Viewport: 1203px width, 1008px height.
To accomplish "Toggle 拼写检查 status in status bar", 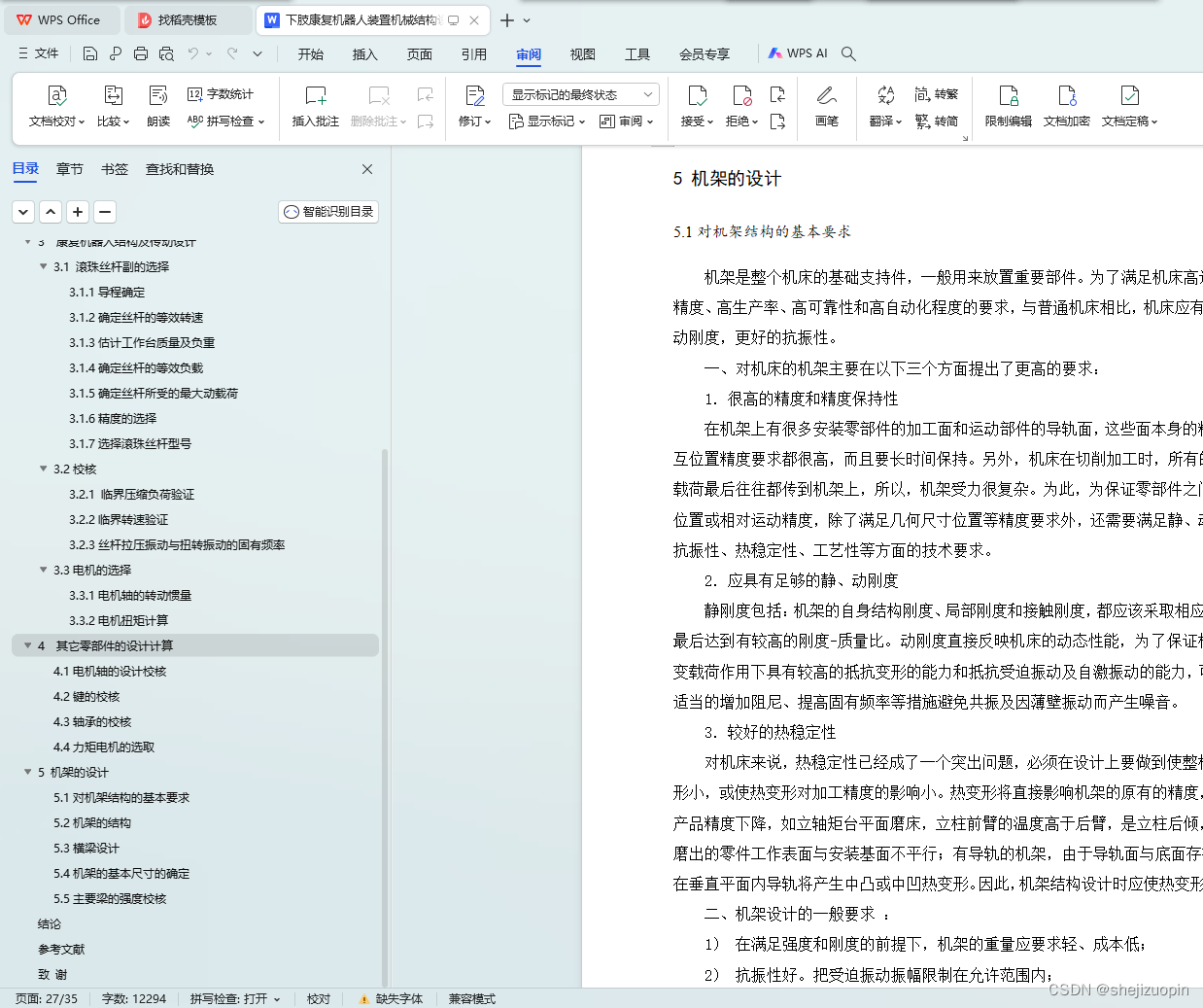I will [235, 998].
